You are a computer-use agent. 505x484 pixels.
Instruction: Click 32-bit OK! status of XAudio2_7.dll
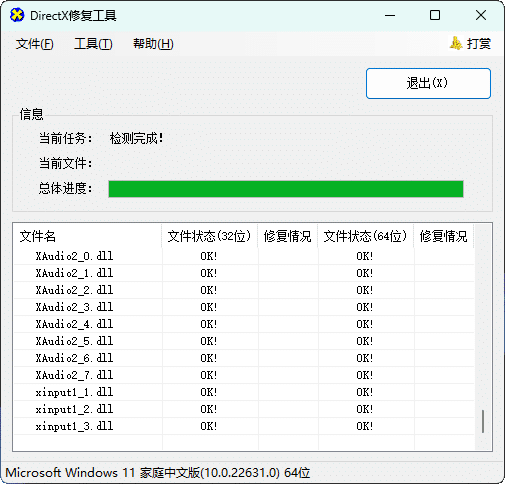pos(209,375)
